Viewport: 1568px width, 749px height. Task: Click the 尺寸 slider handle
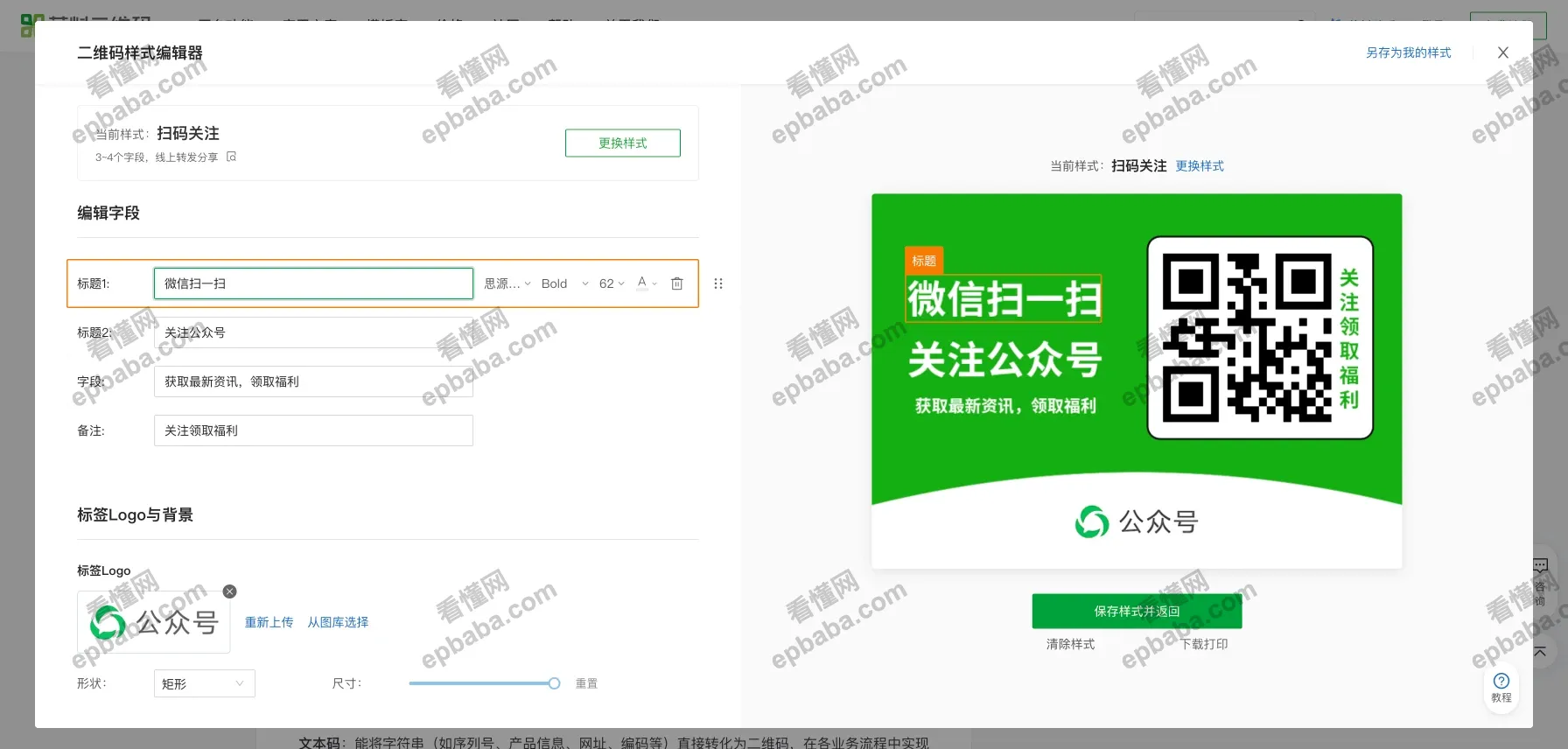(554, 683)
